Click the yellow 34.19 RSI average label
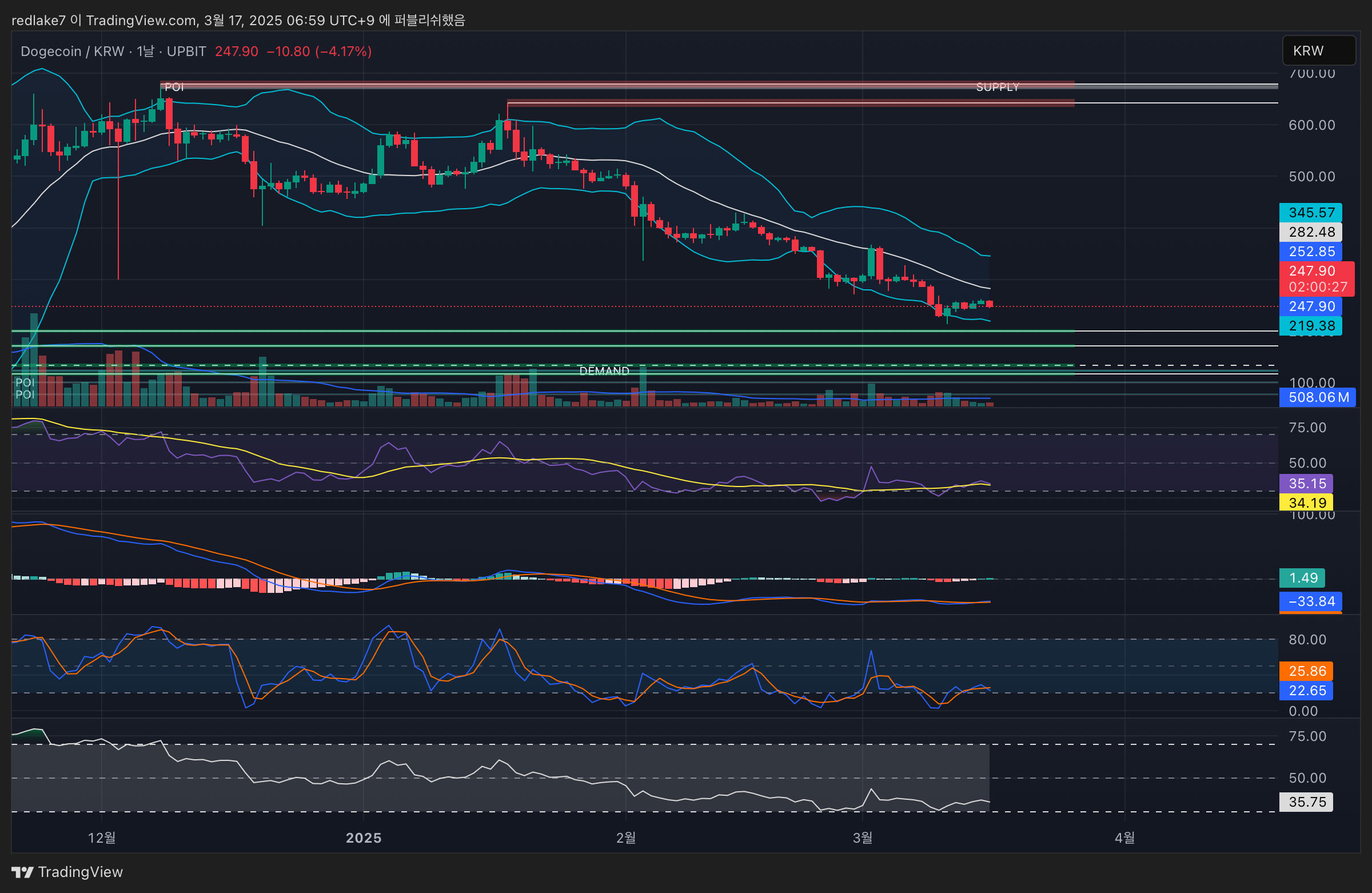Screen dimensions: 1372x893 [x=1306, y=503]
